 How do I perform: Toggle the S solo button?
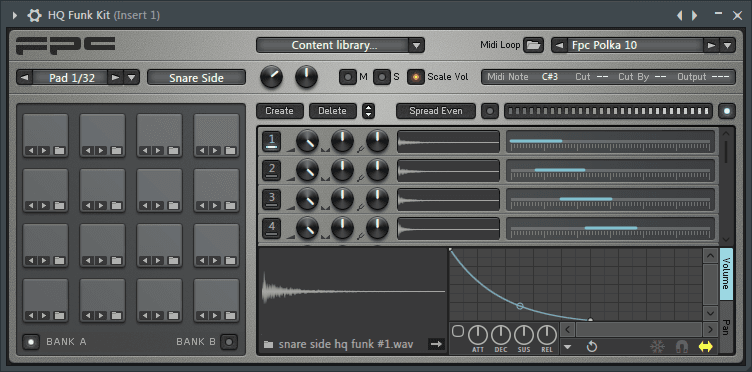pos(382,77)
